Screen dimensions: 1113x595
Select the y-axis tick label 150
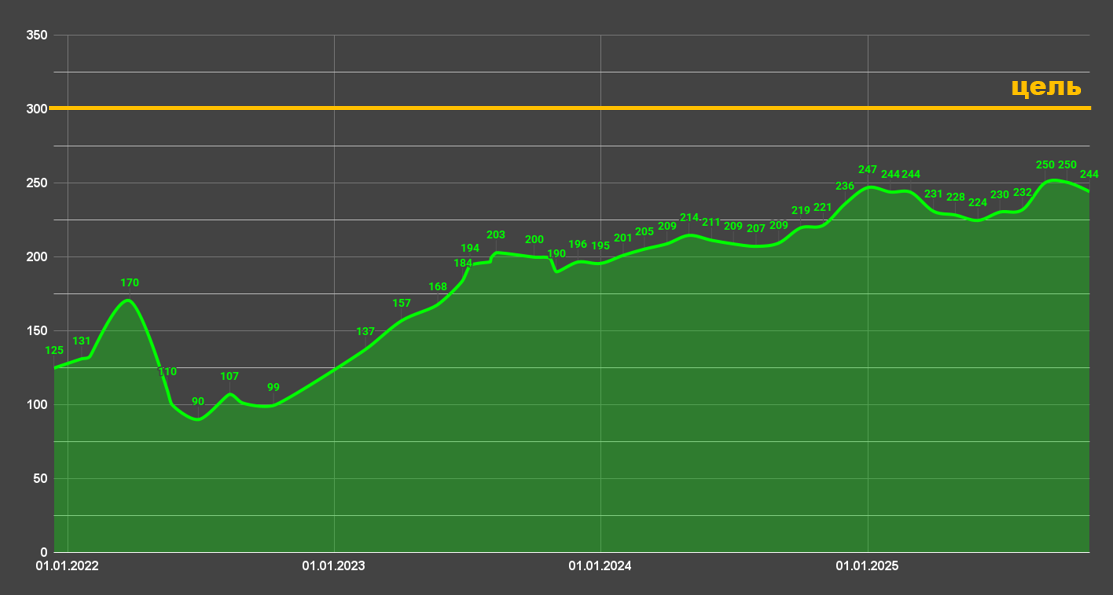point(37,331)
